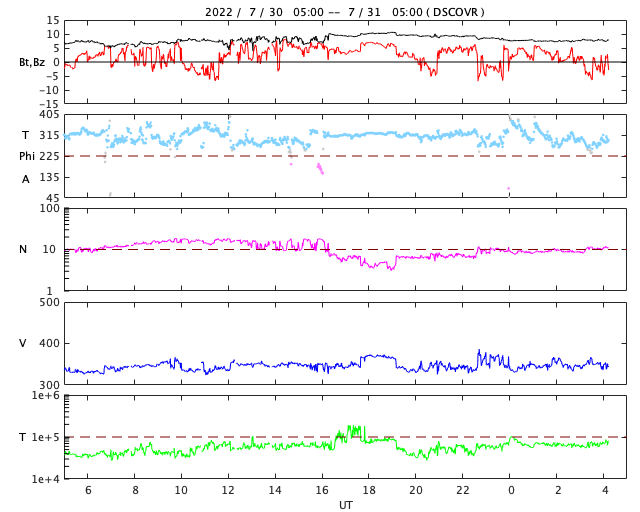Click the temperature spike near 17 UT
This screenshot has width=640, height=512.
point(355,432)
